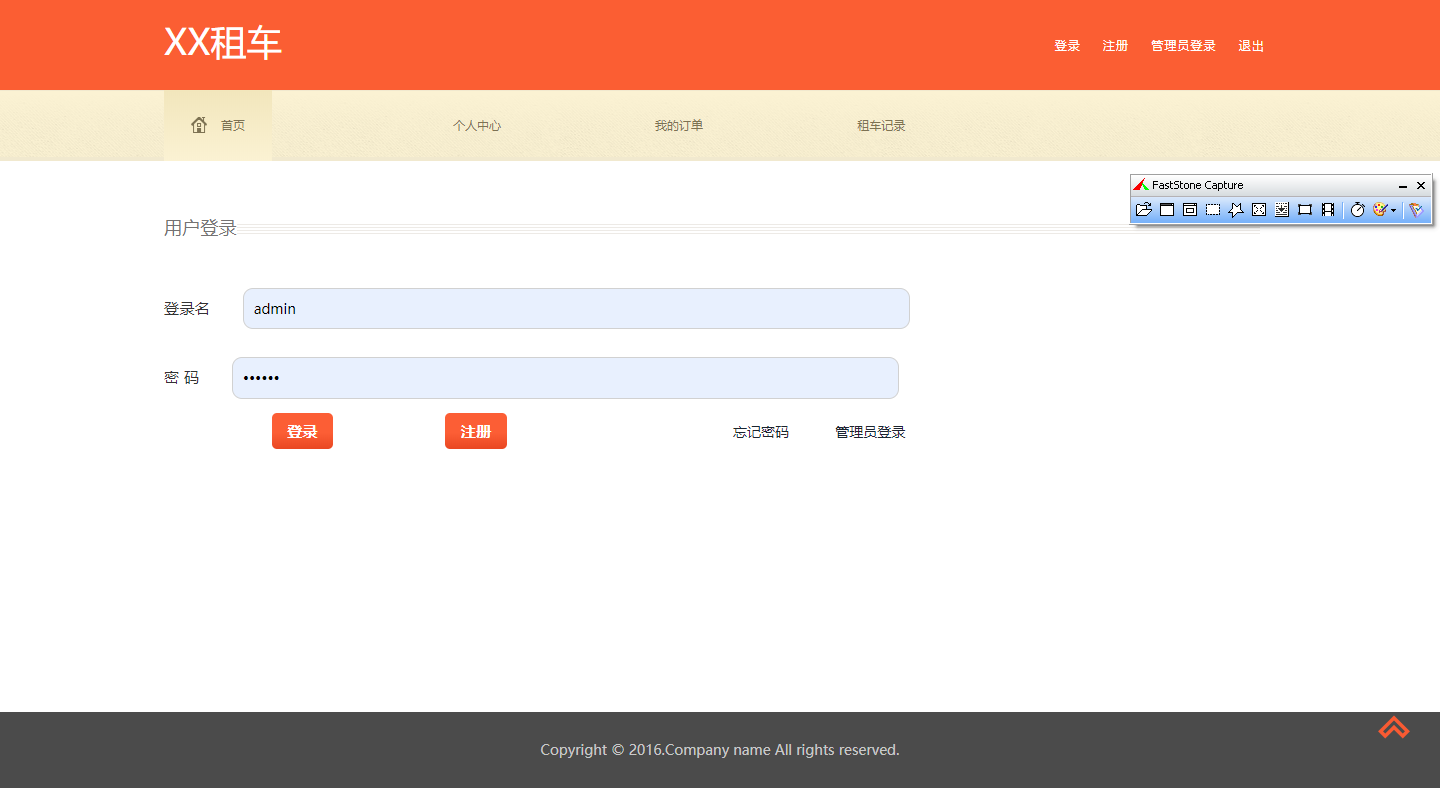Select Capture Rectangular Region tool
This screenshot has height=788, width=1440.
1213,210
